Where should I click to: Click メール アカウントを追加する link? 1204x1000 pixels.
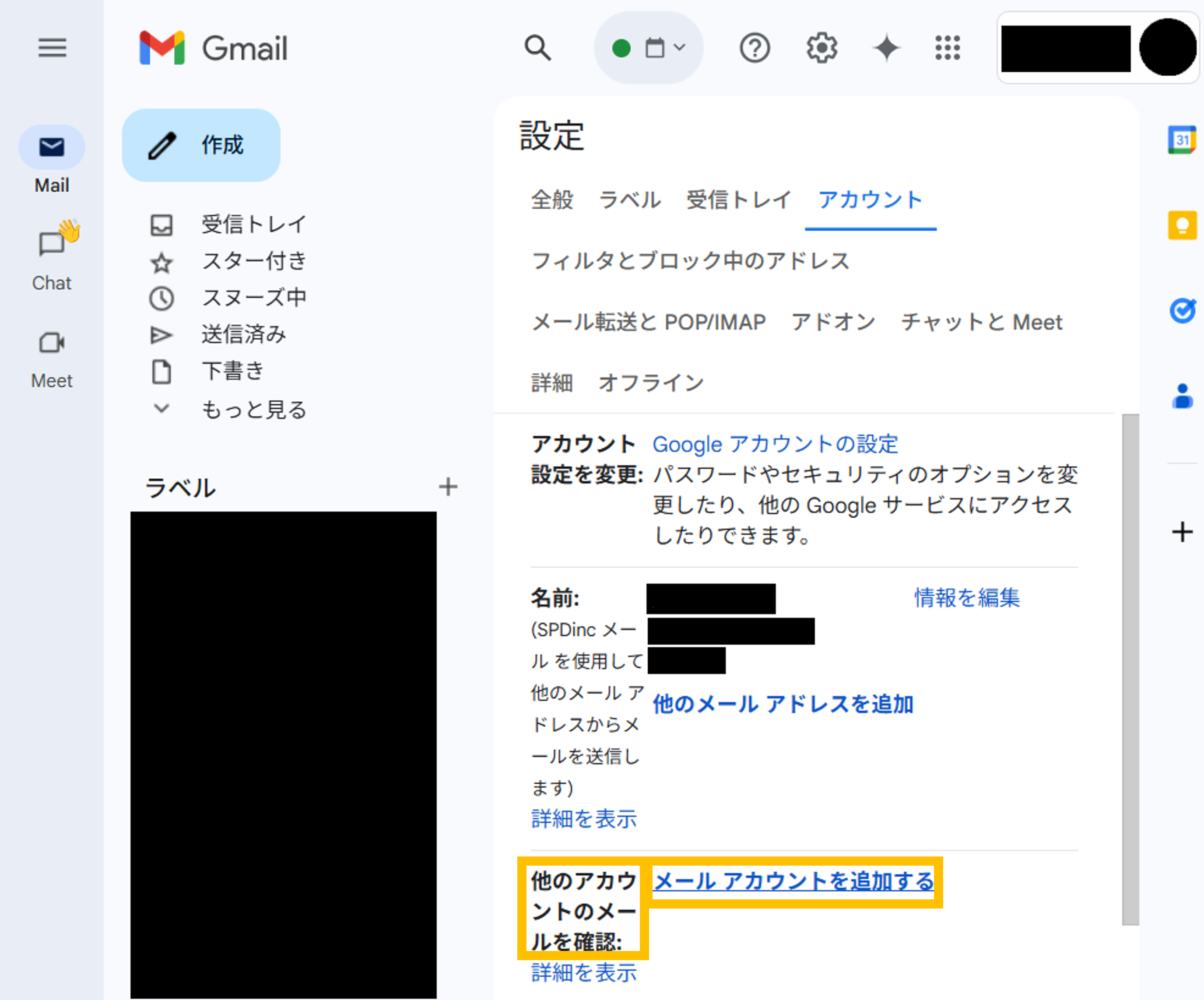[794, 881]
